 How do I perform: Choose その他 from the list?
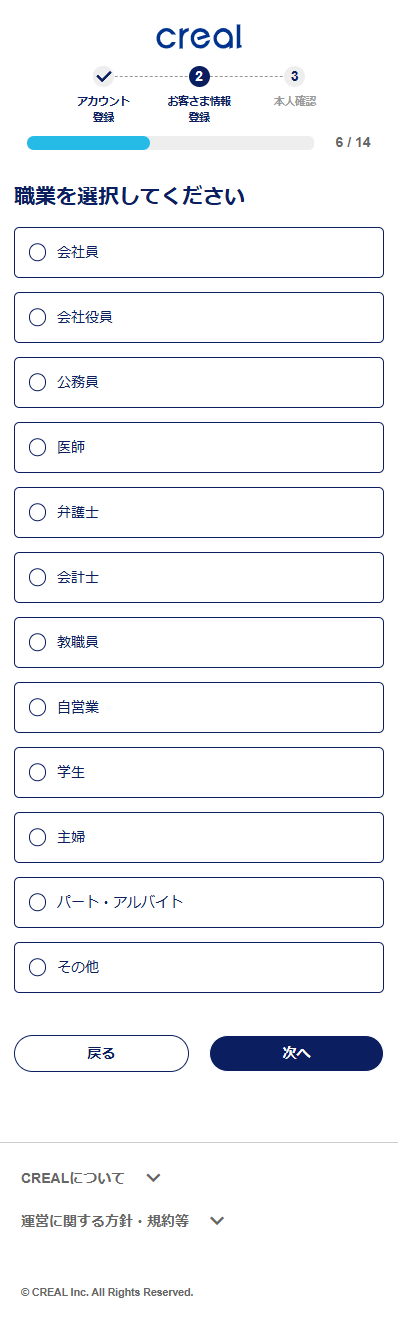coord(199,967)
